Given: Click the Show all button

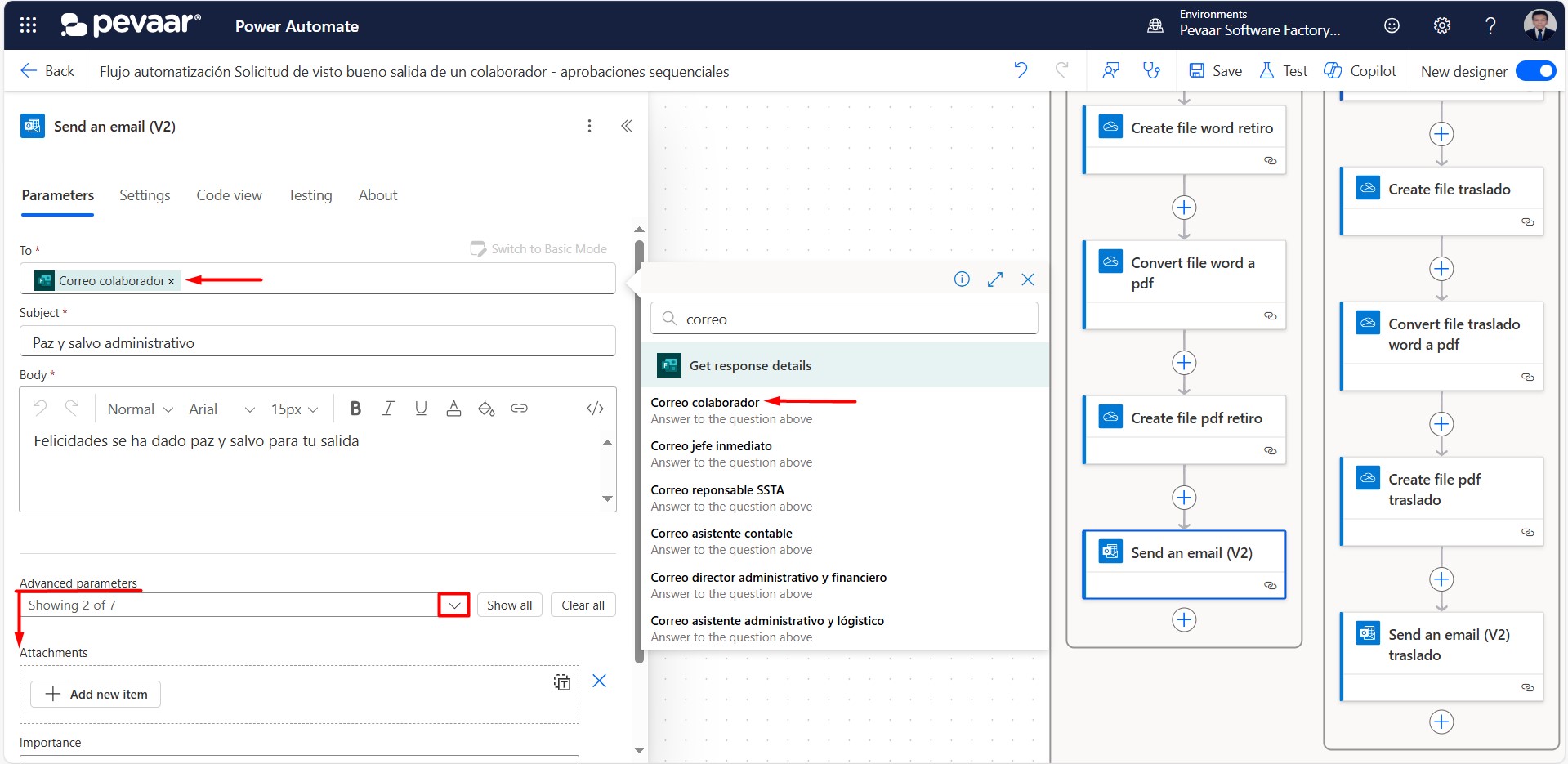Looking at the screenshot, I should [509, 605].
